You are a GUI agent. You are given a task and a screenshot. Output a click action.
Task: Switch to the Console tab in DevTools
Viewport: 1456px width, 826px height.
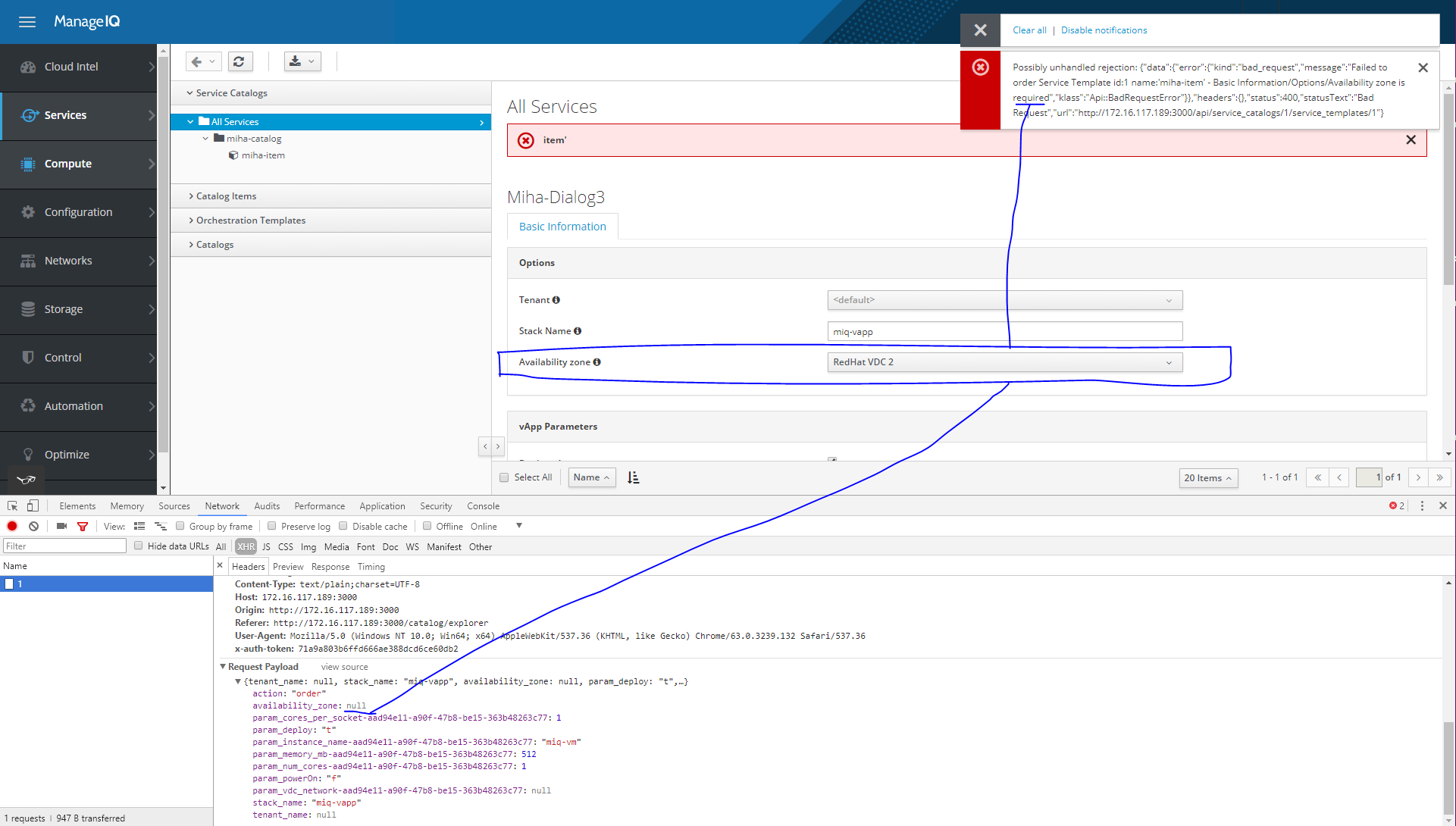pos(483,505)
